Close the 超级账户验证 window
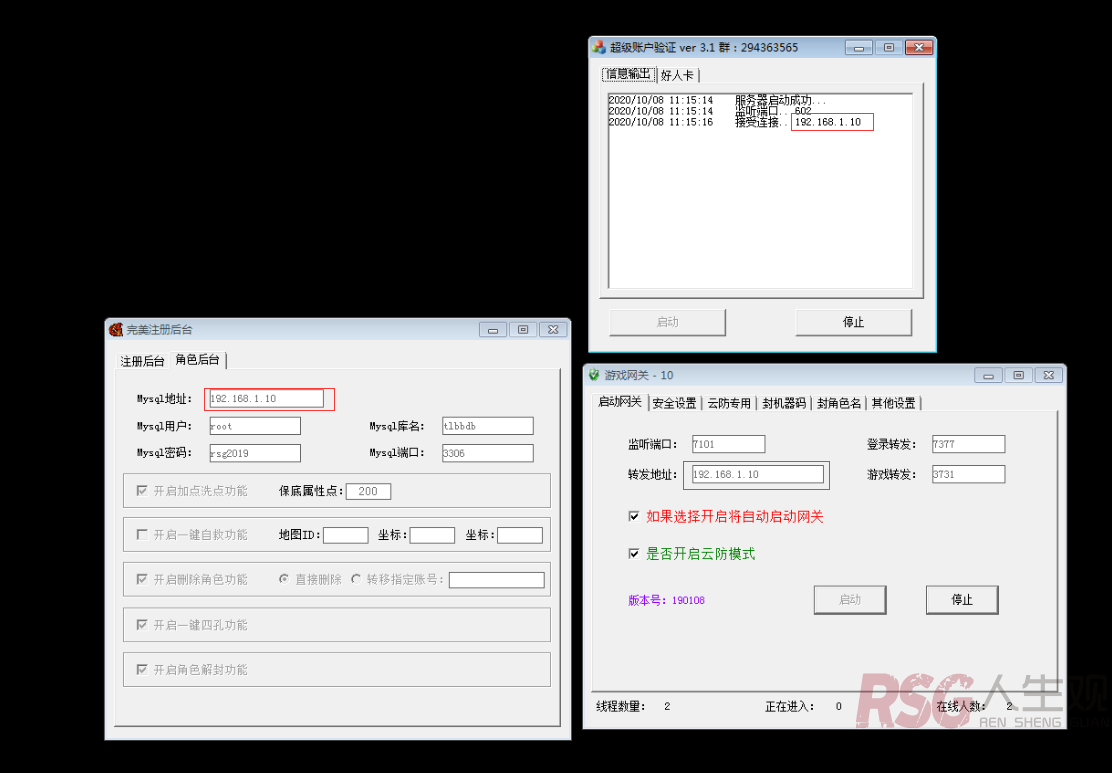Viewport: 1112px width, 773px height. tap(917, 48)
